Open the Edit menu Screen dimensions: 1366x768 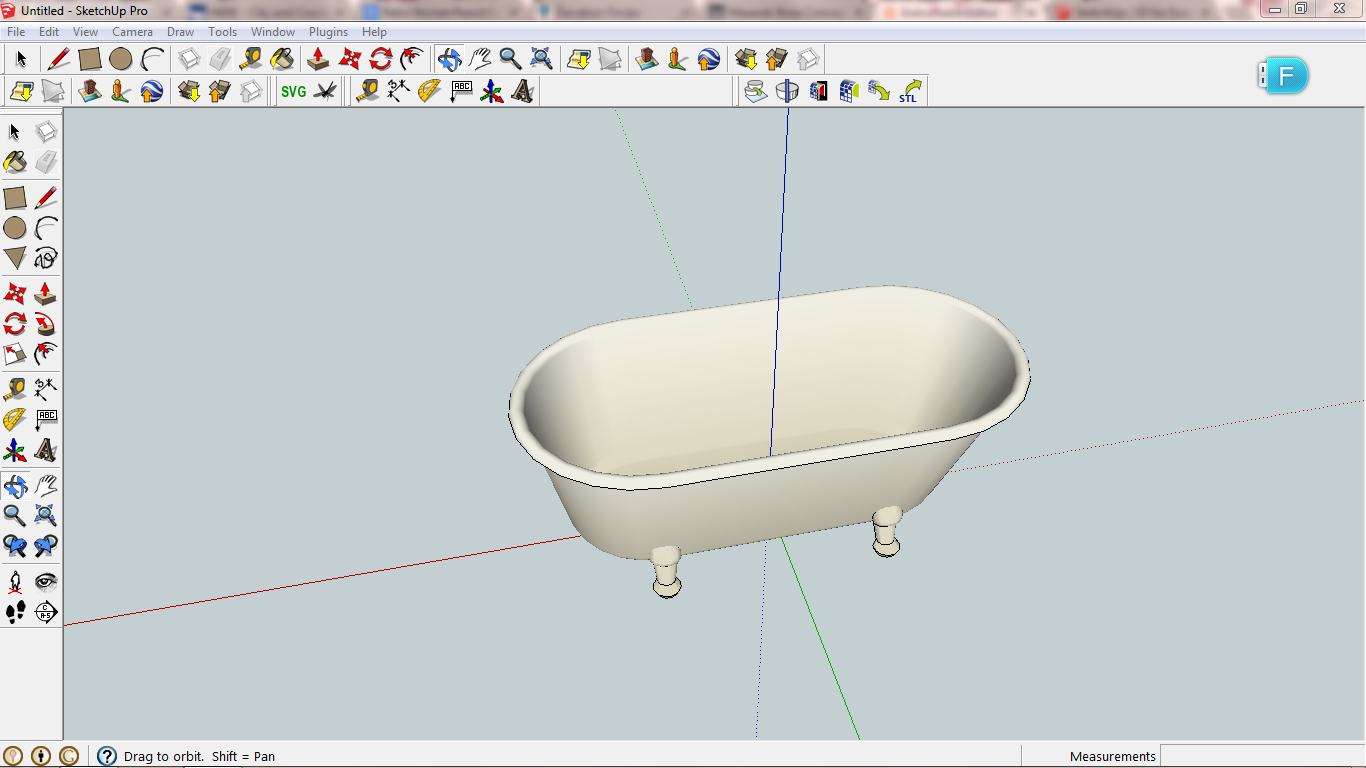(49, 32)
